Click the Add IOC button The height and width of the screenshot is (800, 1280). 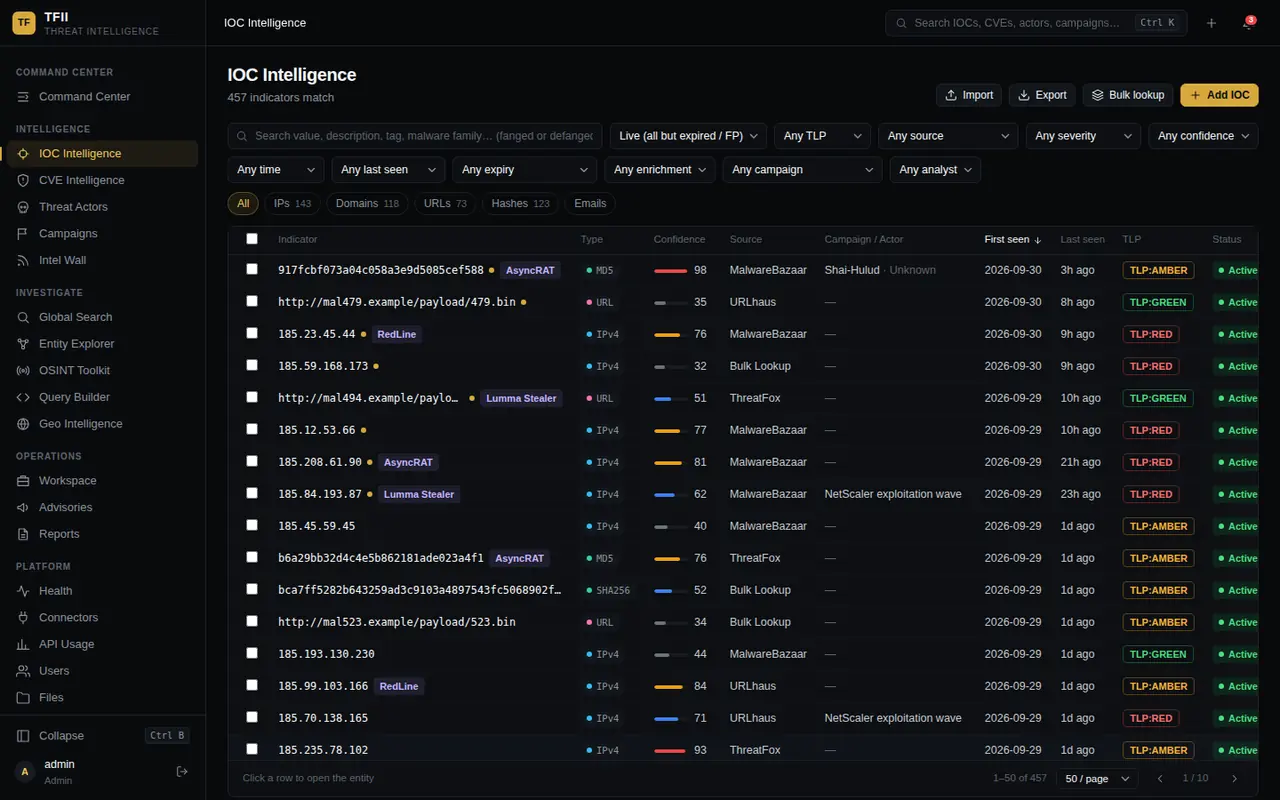pyautogui.click(x=1219, y=95)
